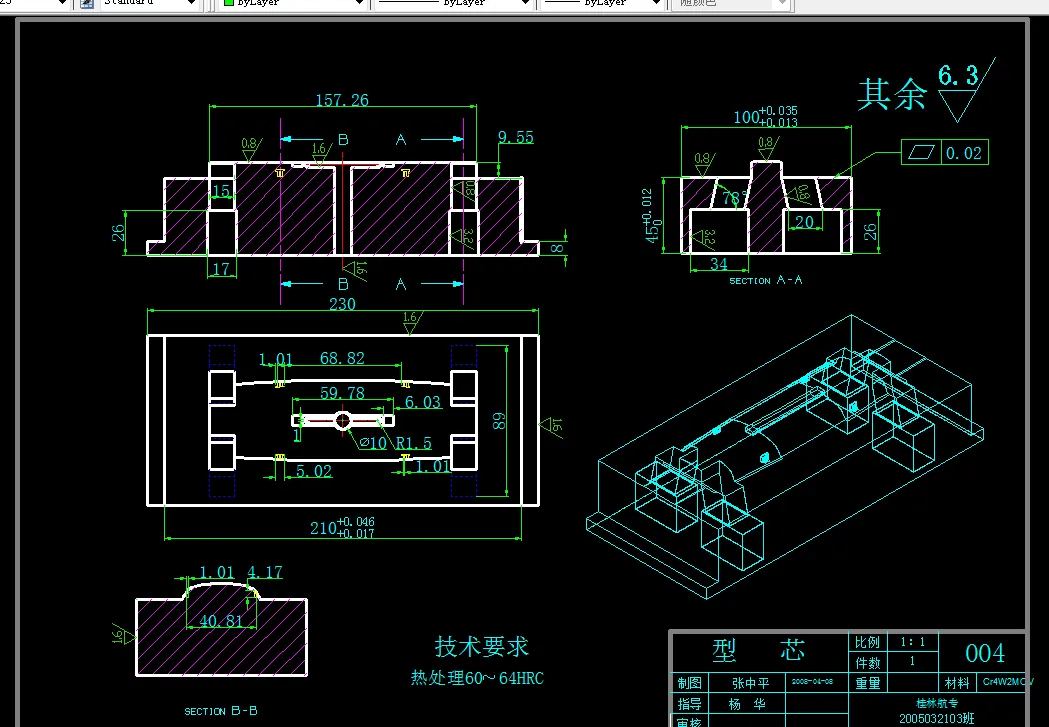Select the 004 drawing number
This screenshot has width=1049, height=727.
(x=985, y=653)
